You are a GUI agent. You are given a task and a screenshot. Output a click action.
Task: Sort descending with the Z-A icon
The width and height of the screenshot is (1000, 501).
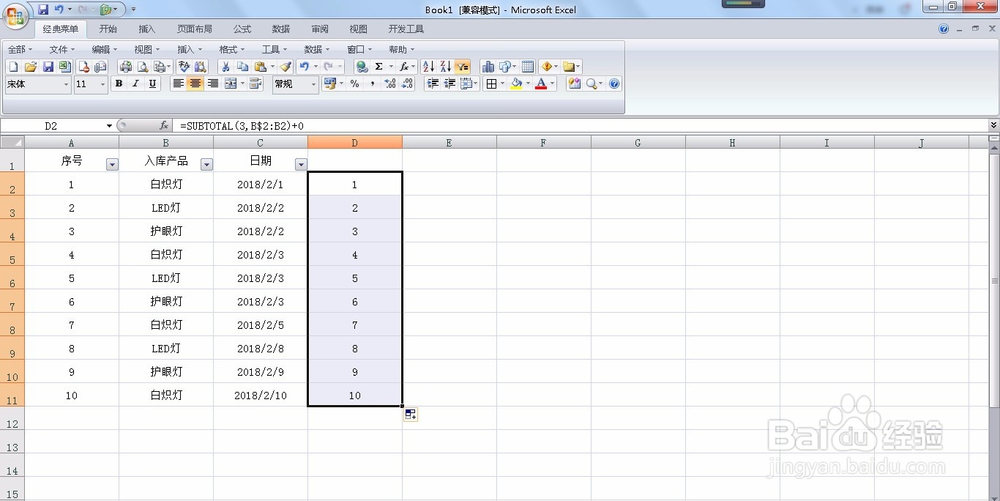pyautogui.click(x=445, y=66)
